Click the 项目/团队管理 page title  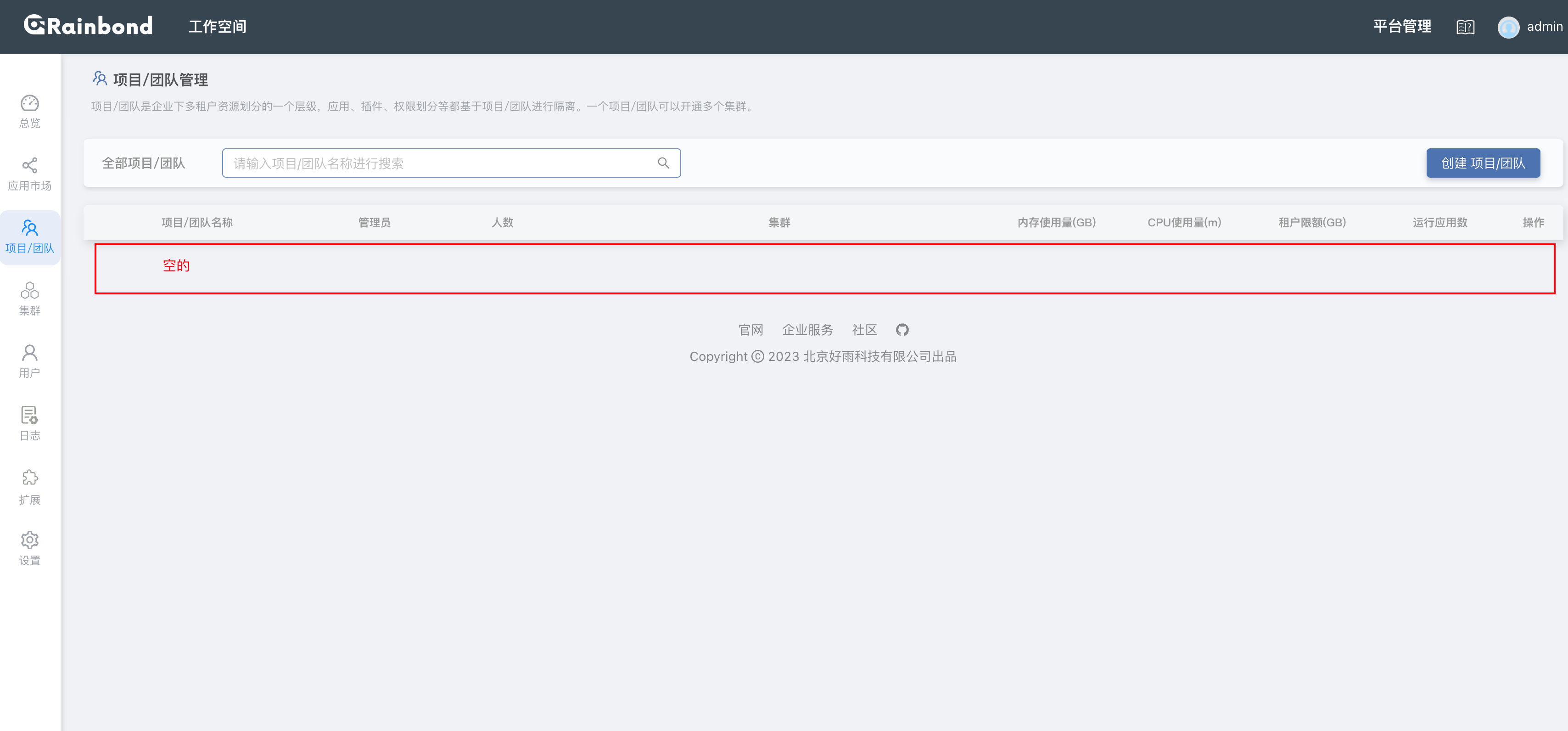tap(161, 80)
